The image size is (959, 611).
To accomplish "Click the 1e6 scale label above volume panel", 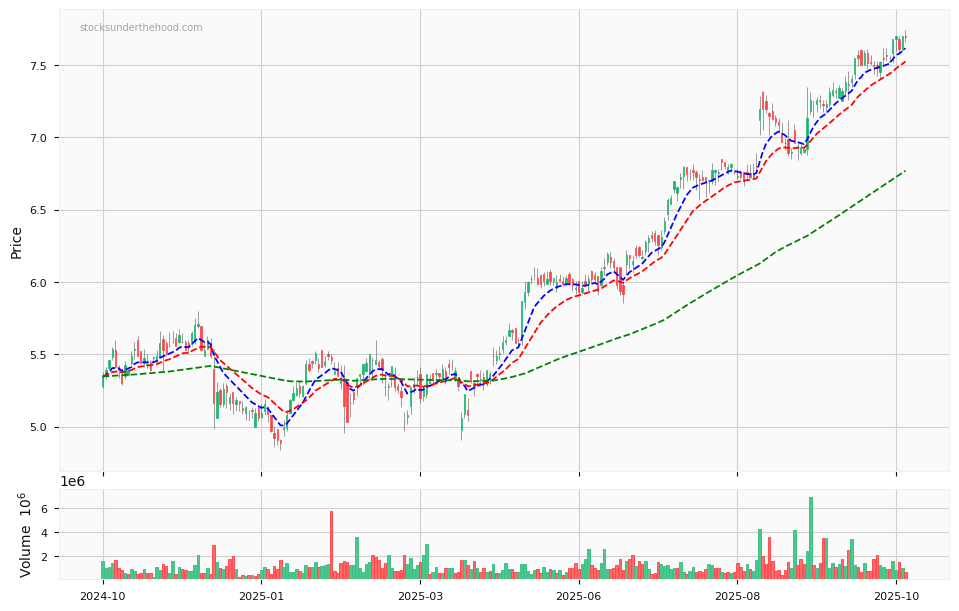I will click(73, 481).
